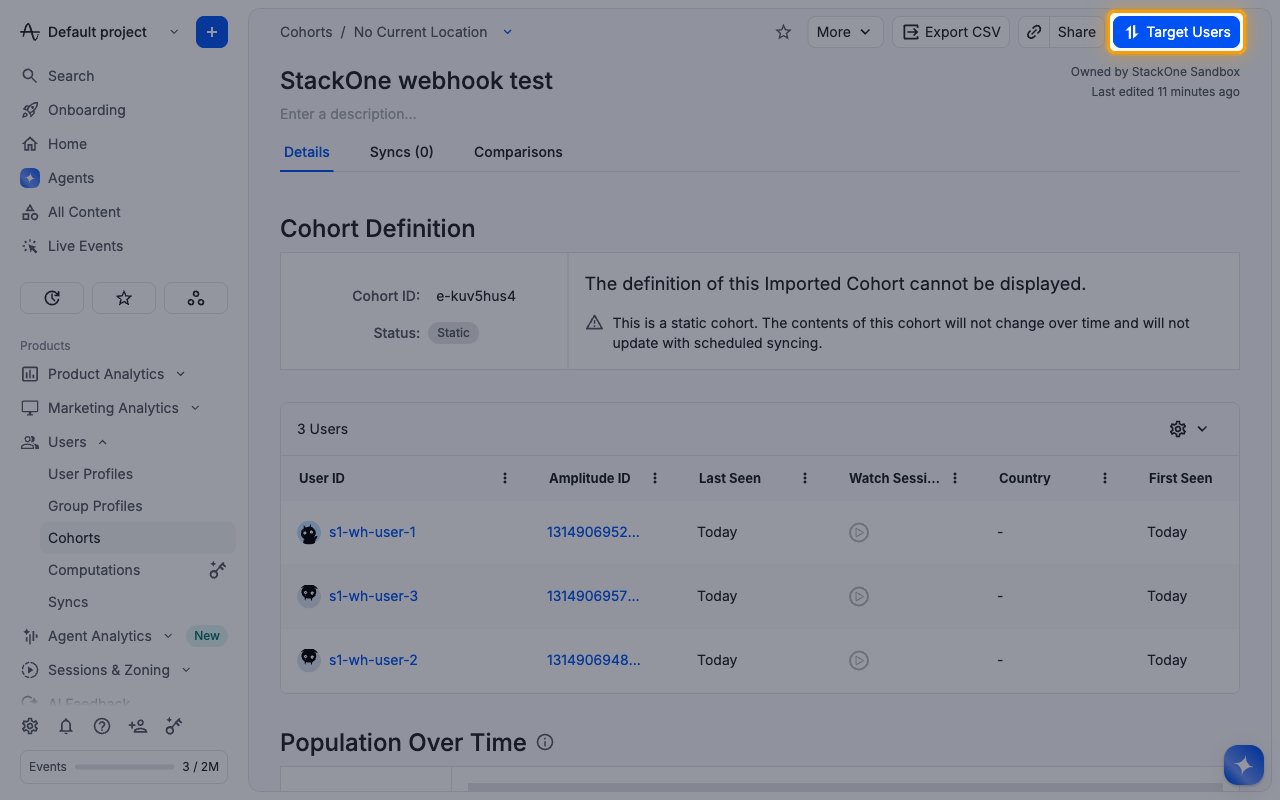1280x800 pixels.
Task: Expand Sessions & Zoning section
Action: click(x=186, y=670)
